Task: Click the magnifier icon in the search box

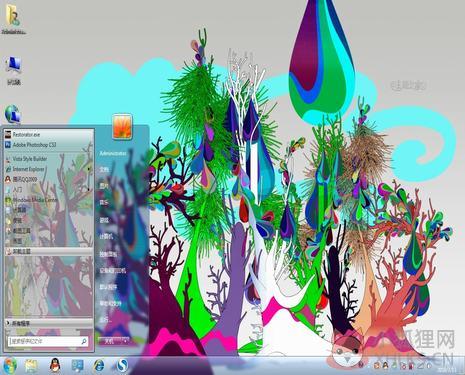Action: pyautogui.click(x=84, y=341)
